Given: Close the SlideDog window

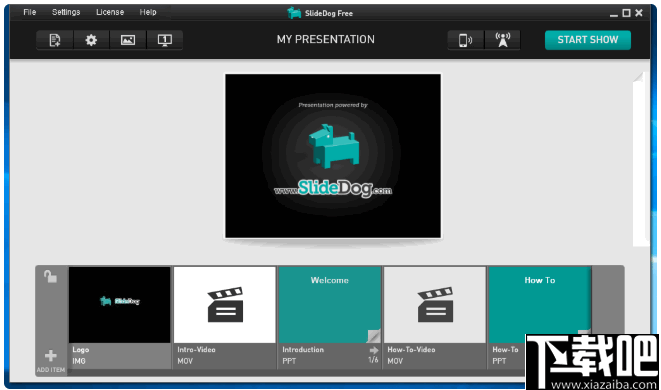Looking at the screenshot, I should pyautogui.click(x=639, y=13).
